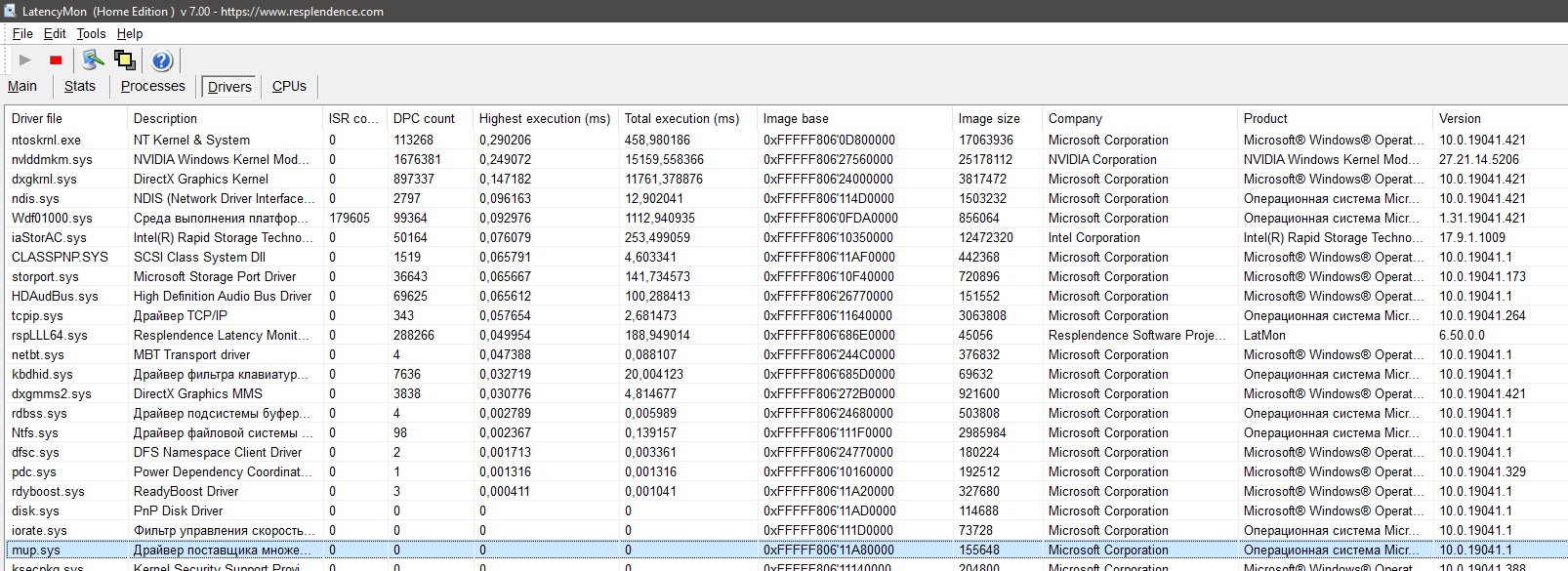Click NVIDIA Corporation company cell
The width and height of the screenshot is (1568, 571).
1102,159
